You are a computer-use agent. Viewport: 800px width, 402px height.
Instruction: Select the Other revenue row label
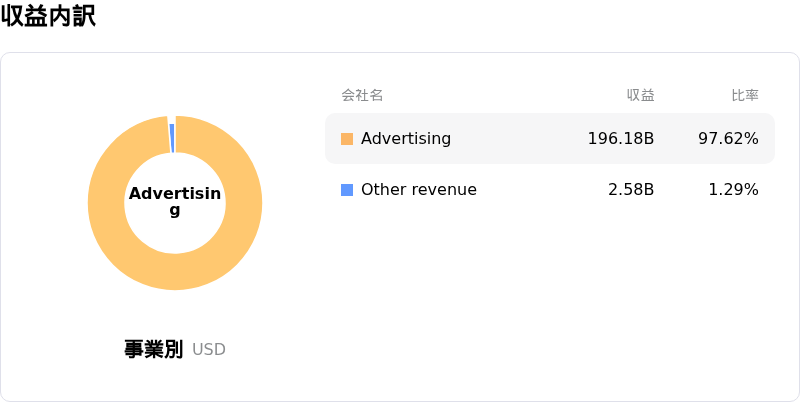pyautogui.click(x=418, y=190)
